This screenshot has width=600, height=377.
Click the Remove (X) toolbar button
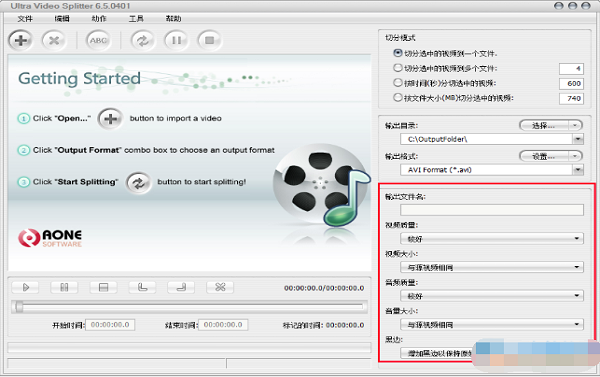pos(54,40)
